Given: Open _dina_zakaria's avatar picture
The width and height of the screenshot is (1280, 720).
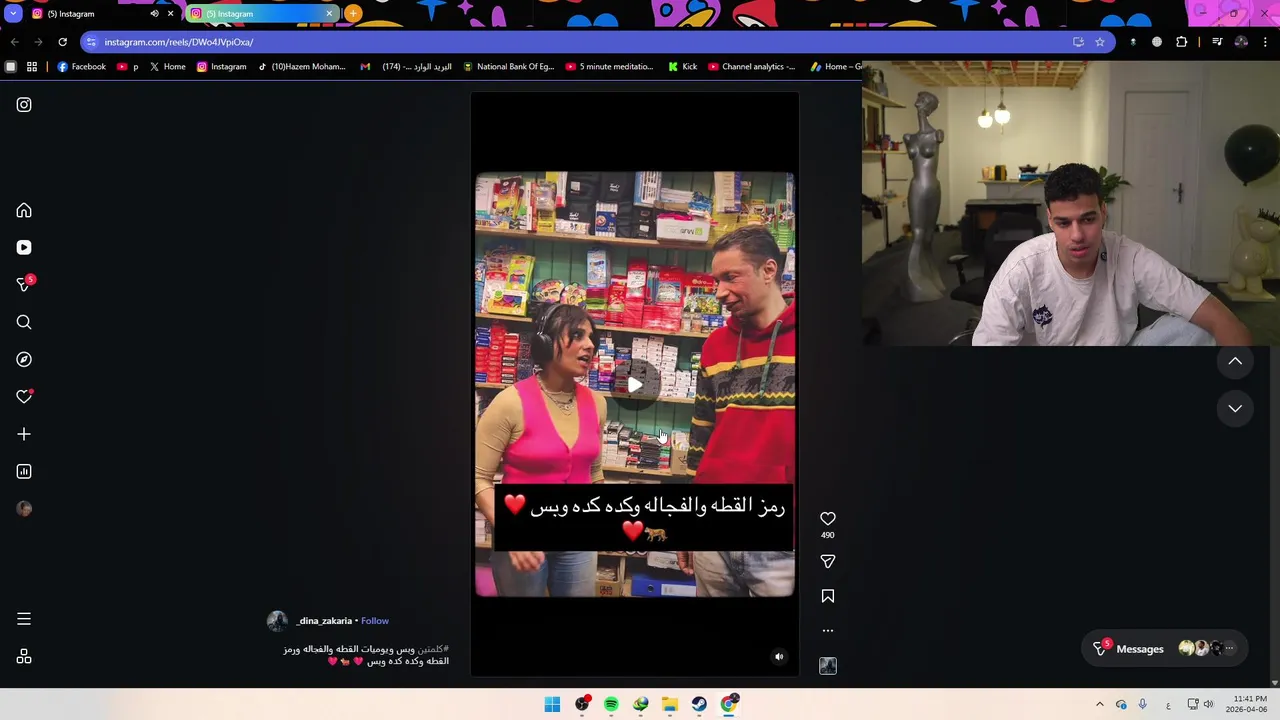Looking at the screenshot, I should (277, 621).
